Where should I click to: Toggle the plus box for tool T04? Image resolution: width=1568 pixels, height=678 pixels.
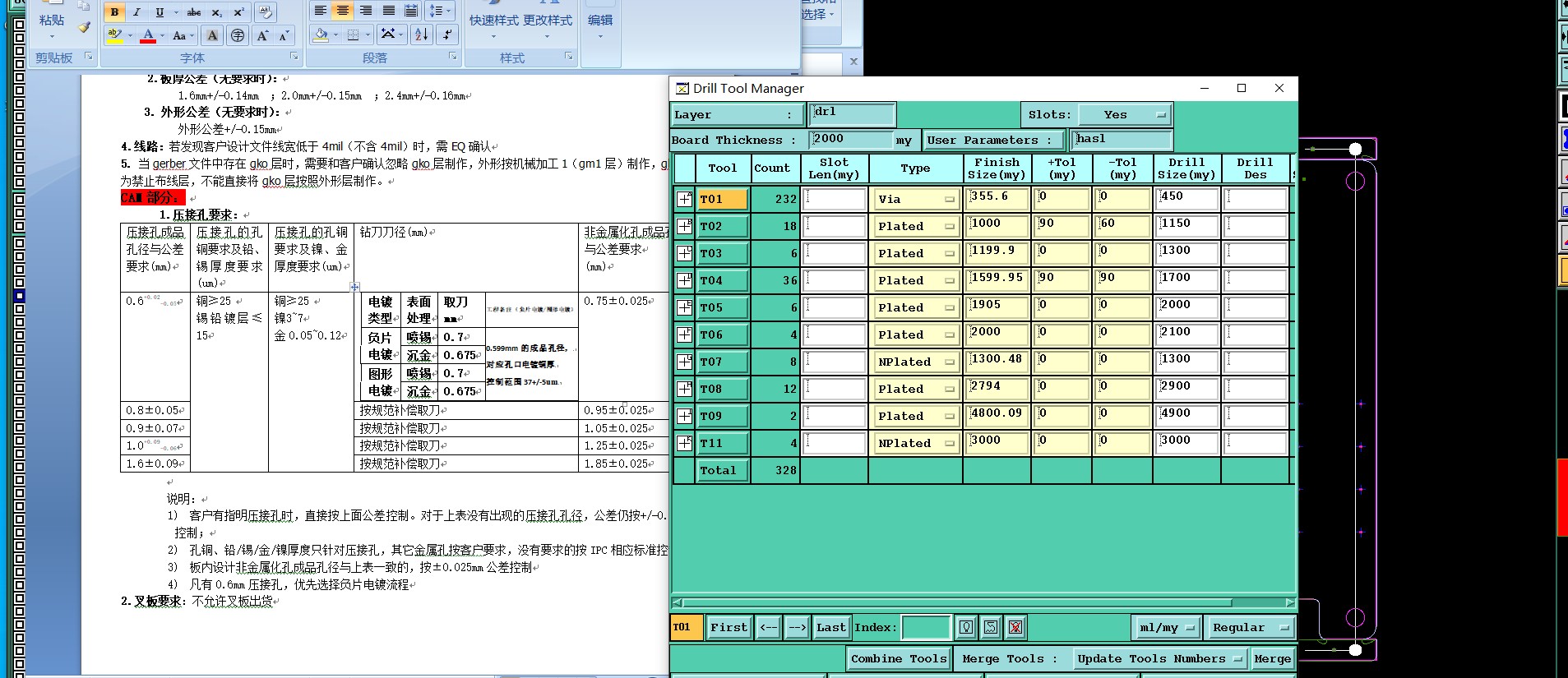(684, 280)
